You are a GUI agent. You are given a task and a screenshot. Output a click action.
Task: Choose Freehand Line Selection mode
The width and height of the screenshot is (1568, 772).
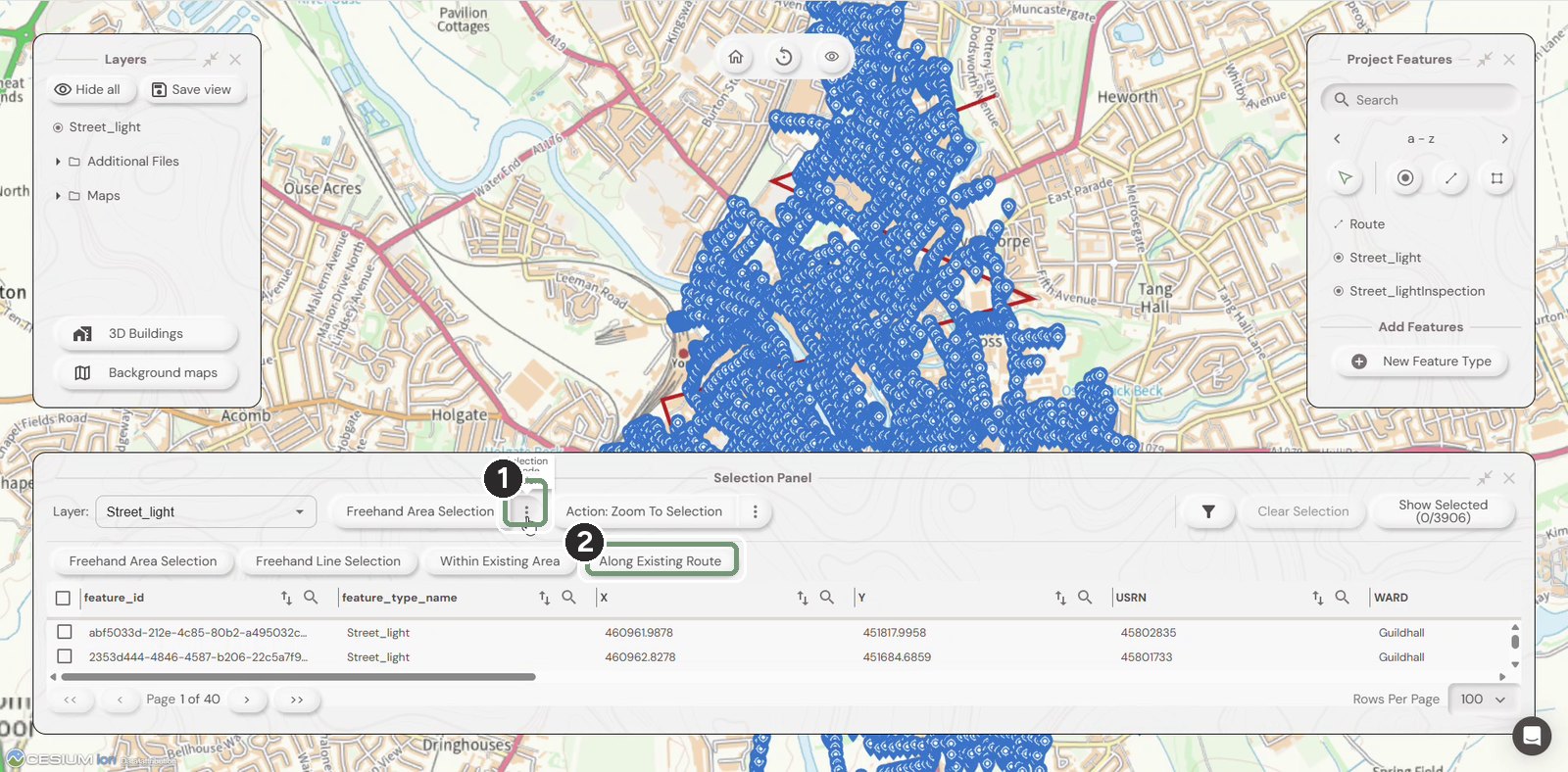point(328,561)
